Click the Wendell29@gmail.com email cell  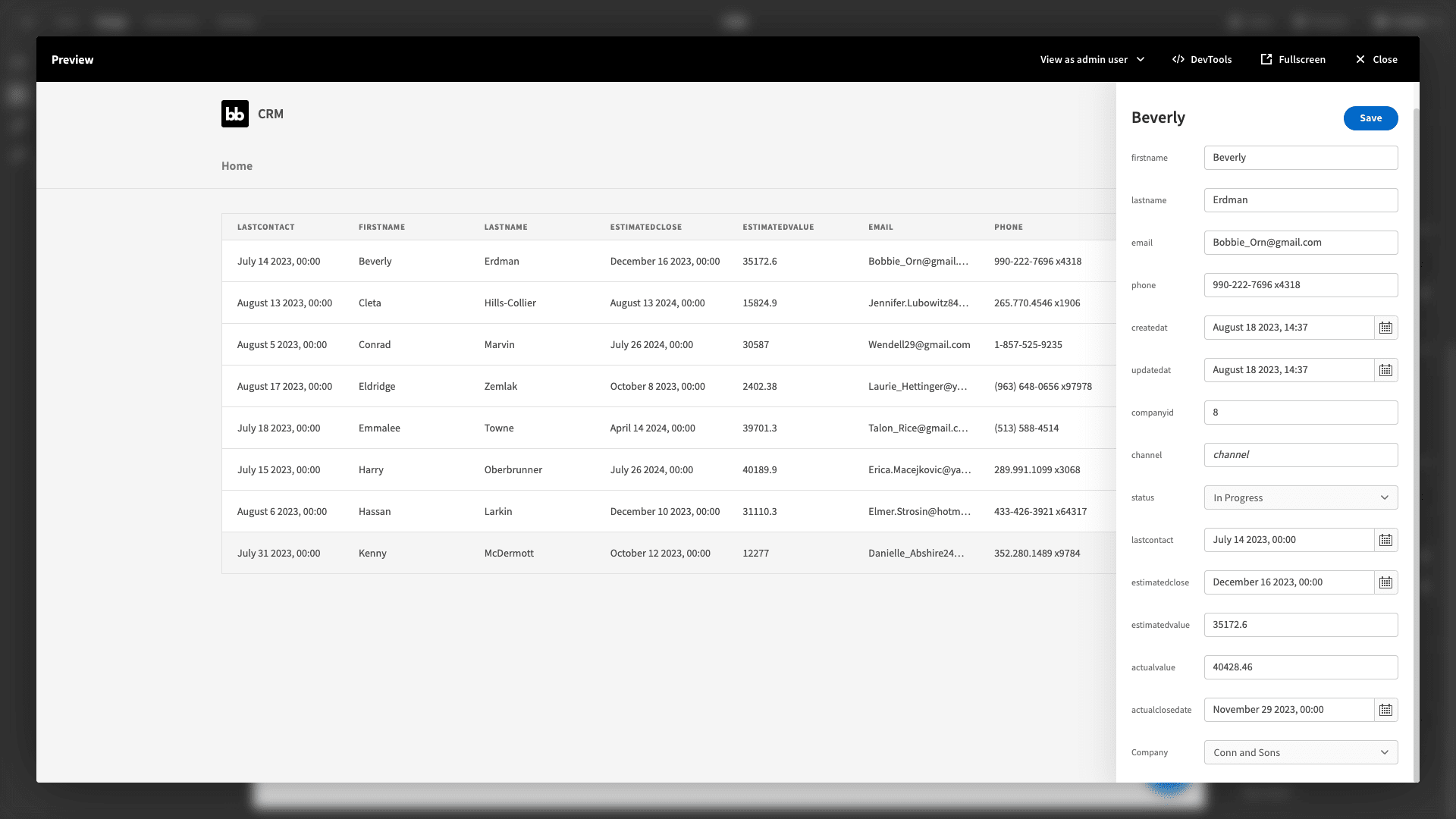919,344
